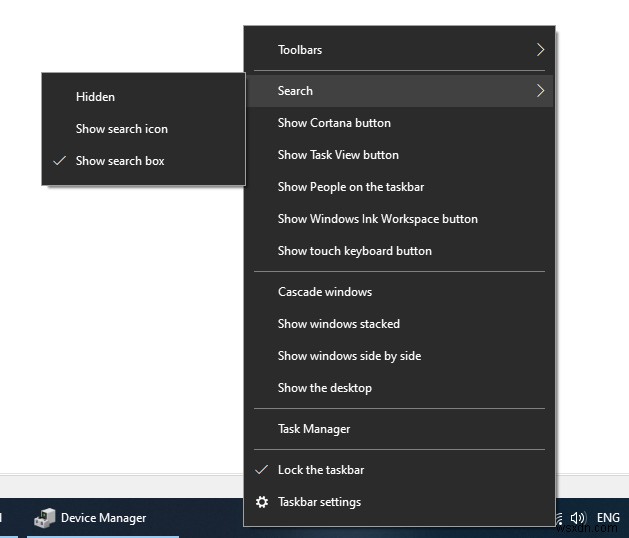This screenshot has height=538, width=629.
Task: Expand the Toolbars submenu arrow
Action: pyautogui.click(x=540, y=50)
